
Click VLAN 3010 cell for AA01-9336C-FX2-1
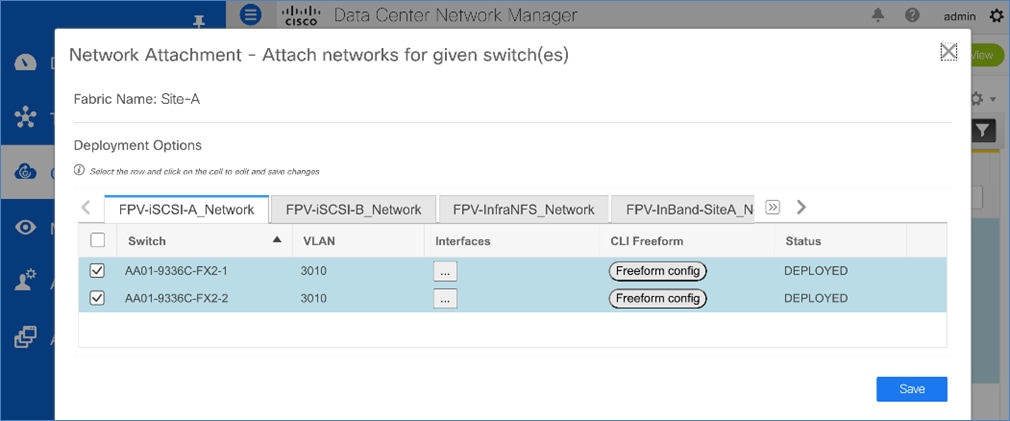coord(314,271)
